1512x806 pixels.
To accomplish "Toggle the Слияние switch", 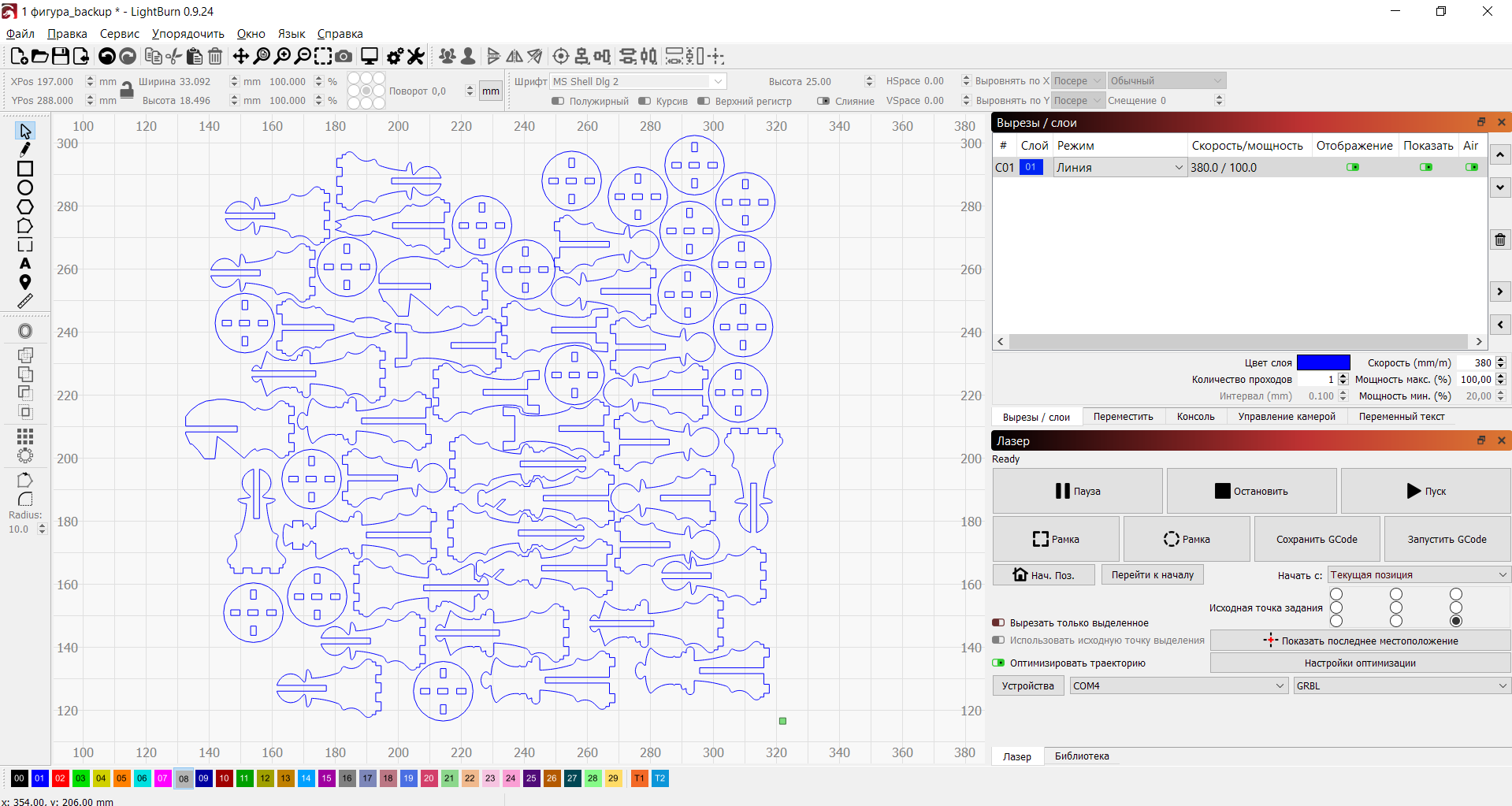I will 823,101.
